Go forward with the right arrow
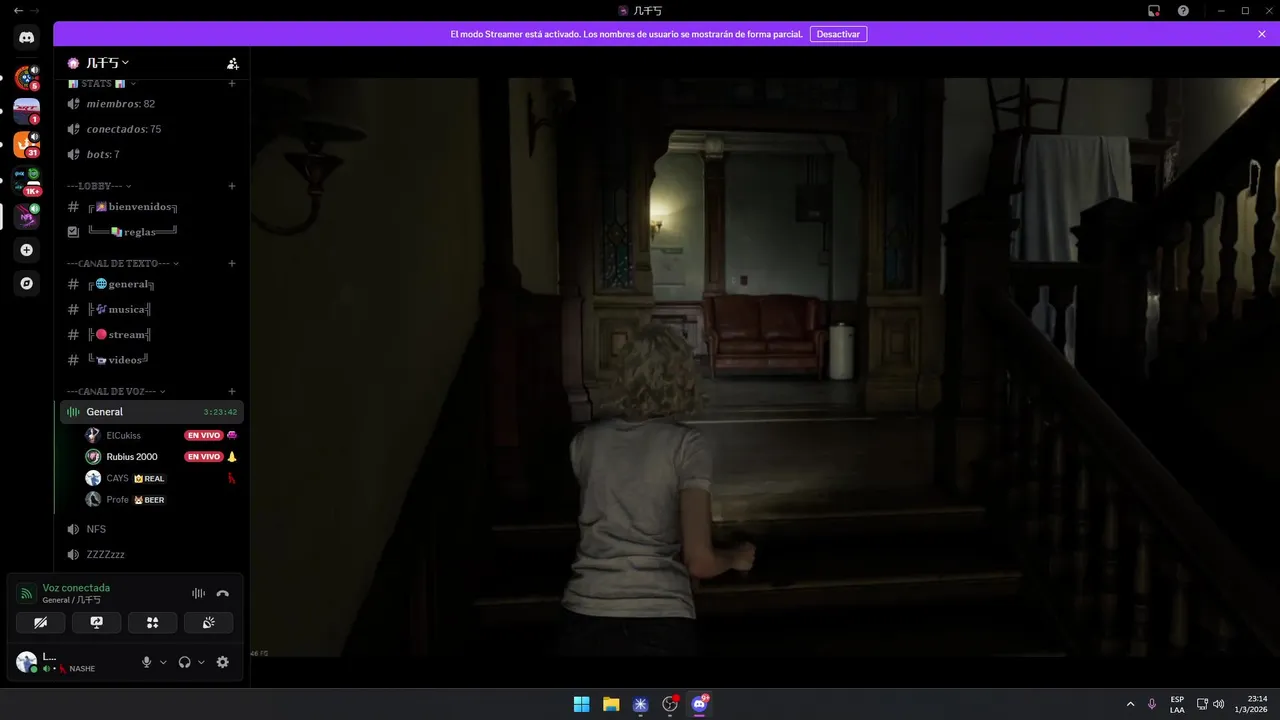This screenshot has height=720, width=1280. click(x=36, y=10)
